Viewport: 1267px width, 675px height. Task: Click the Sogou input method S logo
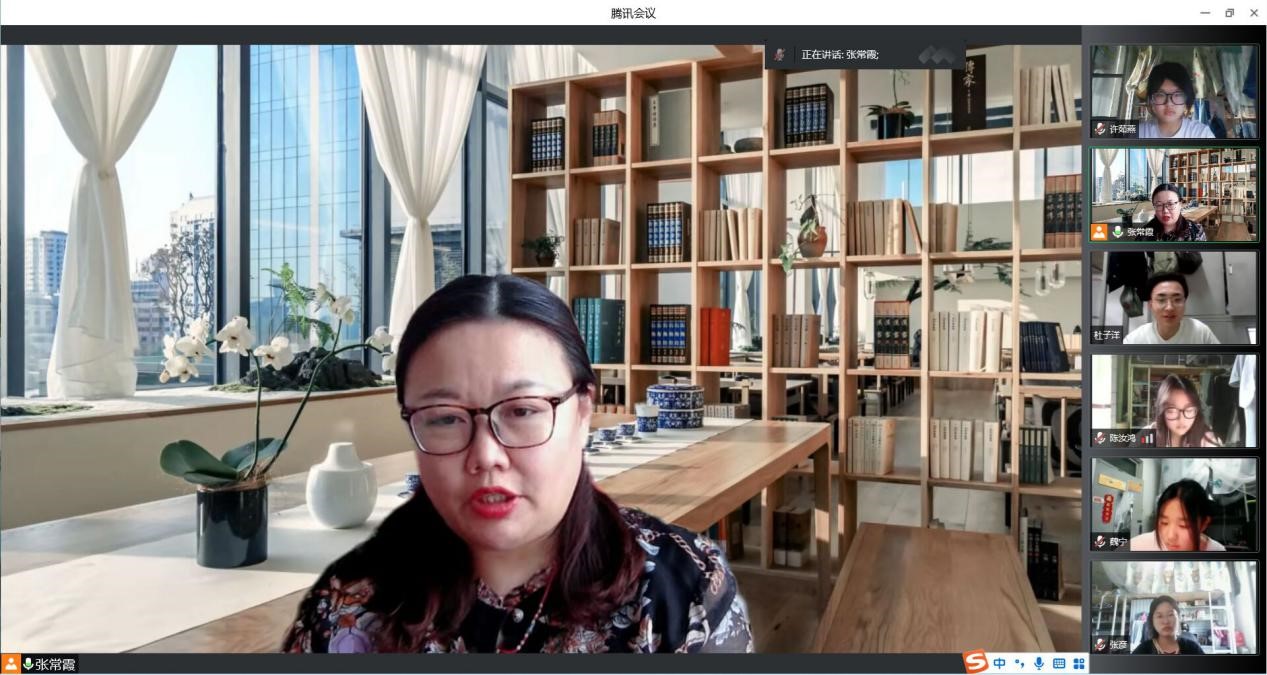click(975, 663)
